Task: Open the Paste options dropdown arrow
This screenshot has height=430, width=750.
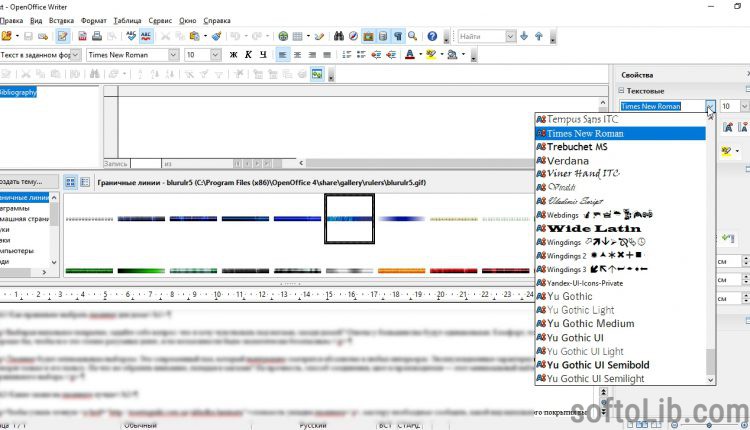Action: point(205,36)
